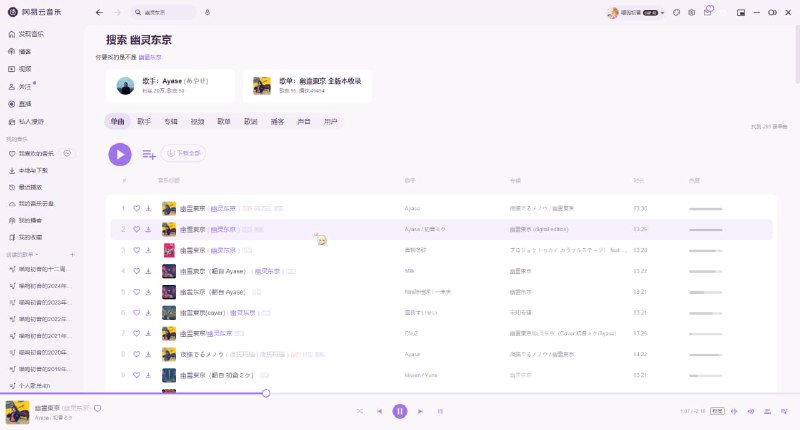Like the first song with heart icon
Viewport: 800px width, 430px height.
136,208
